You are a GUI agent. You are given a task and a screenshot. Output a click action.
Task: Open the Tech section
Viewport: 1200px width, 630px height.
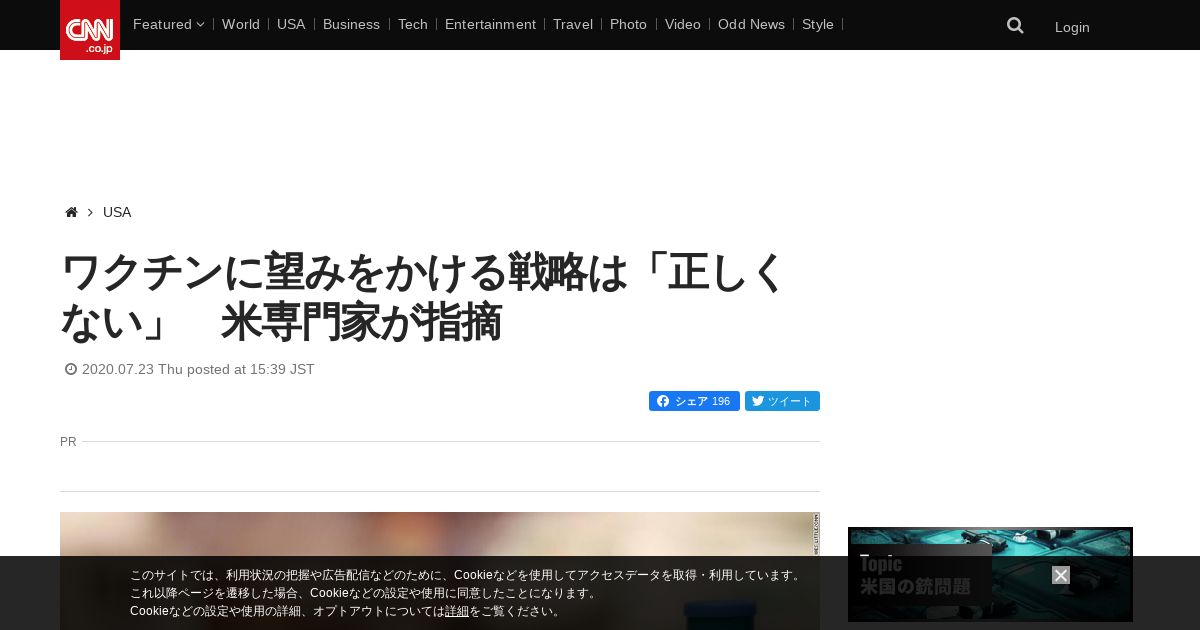point(413,24)
